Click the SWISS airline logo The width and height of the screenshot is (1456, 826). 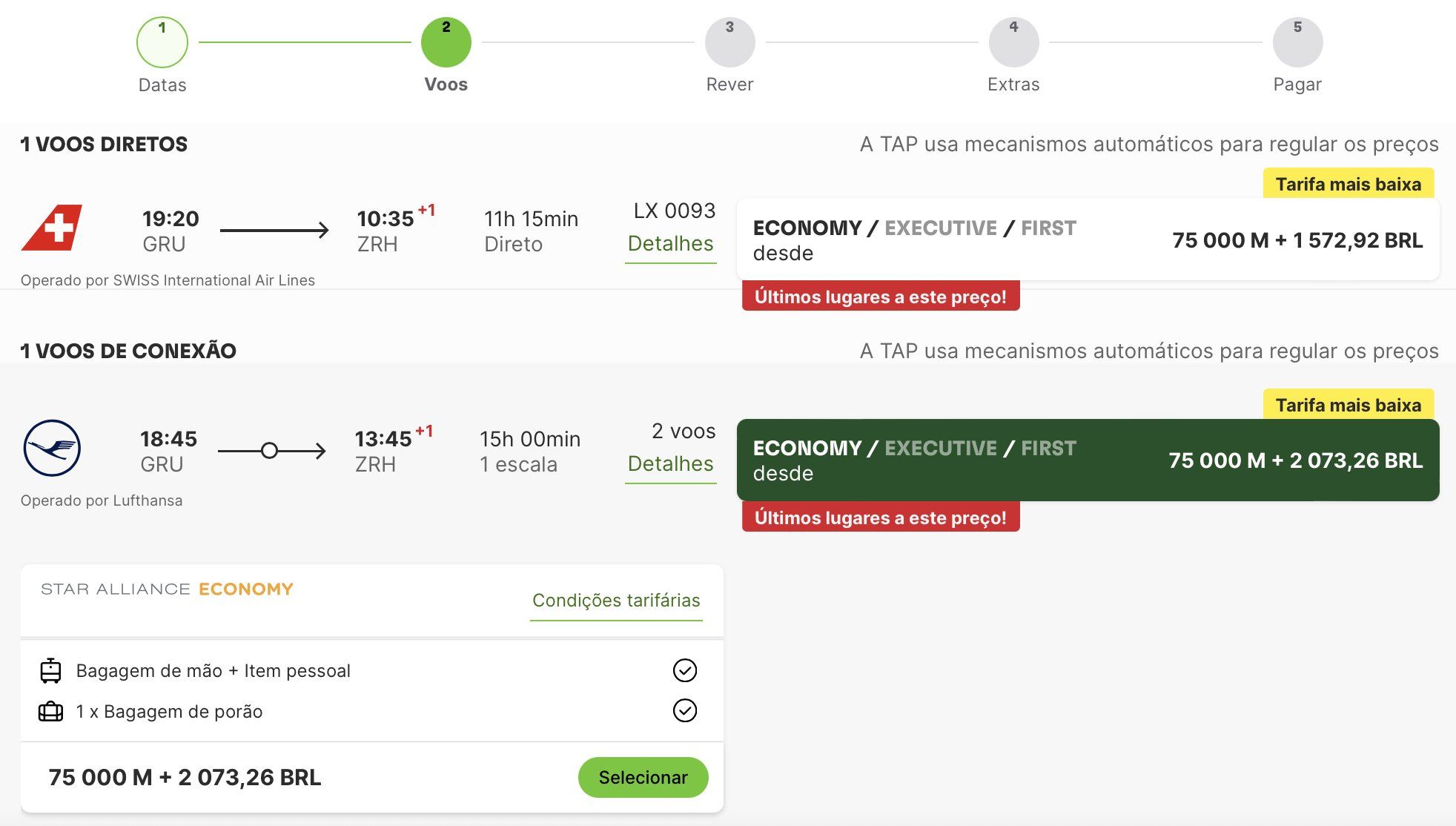point(52,228)
